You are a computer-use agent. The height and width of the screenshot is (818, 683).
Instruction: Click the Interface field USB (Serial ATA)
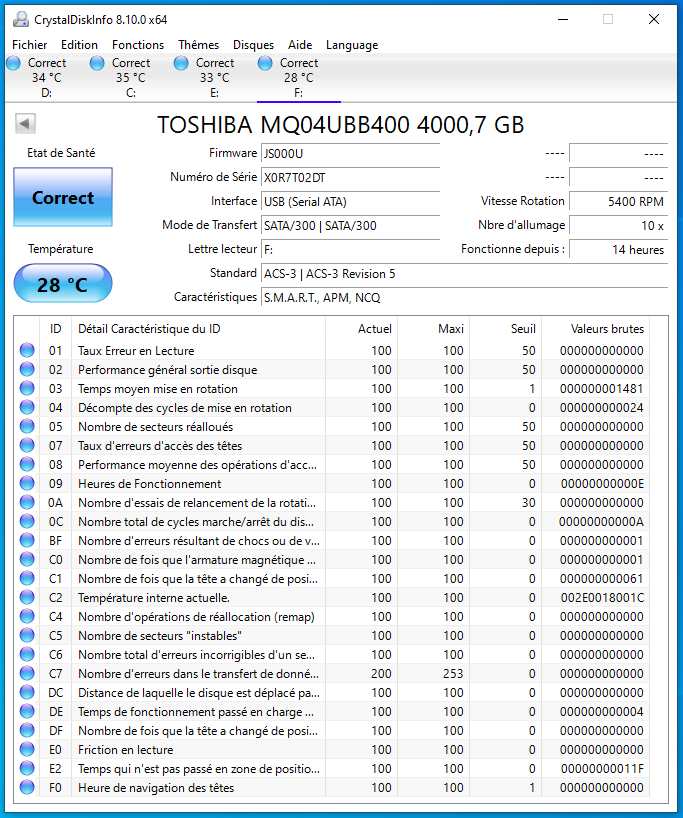(x=350, y=201)
